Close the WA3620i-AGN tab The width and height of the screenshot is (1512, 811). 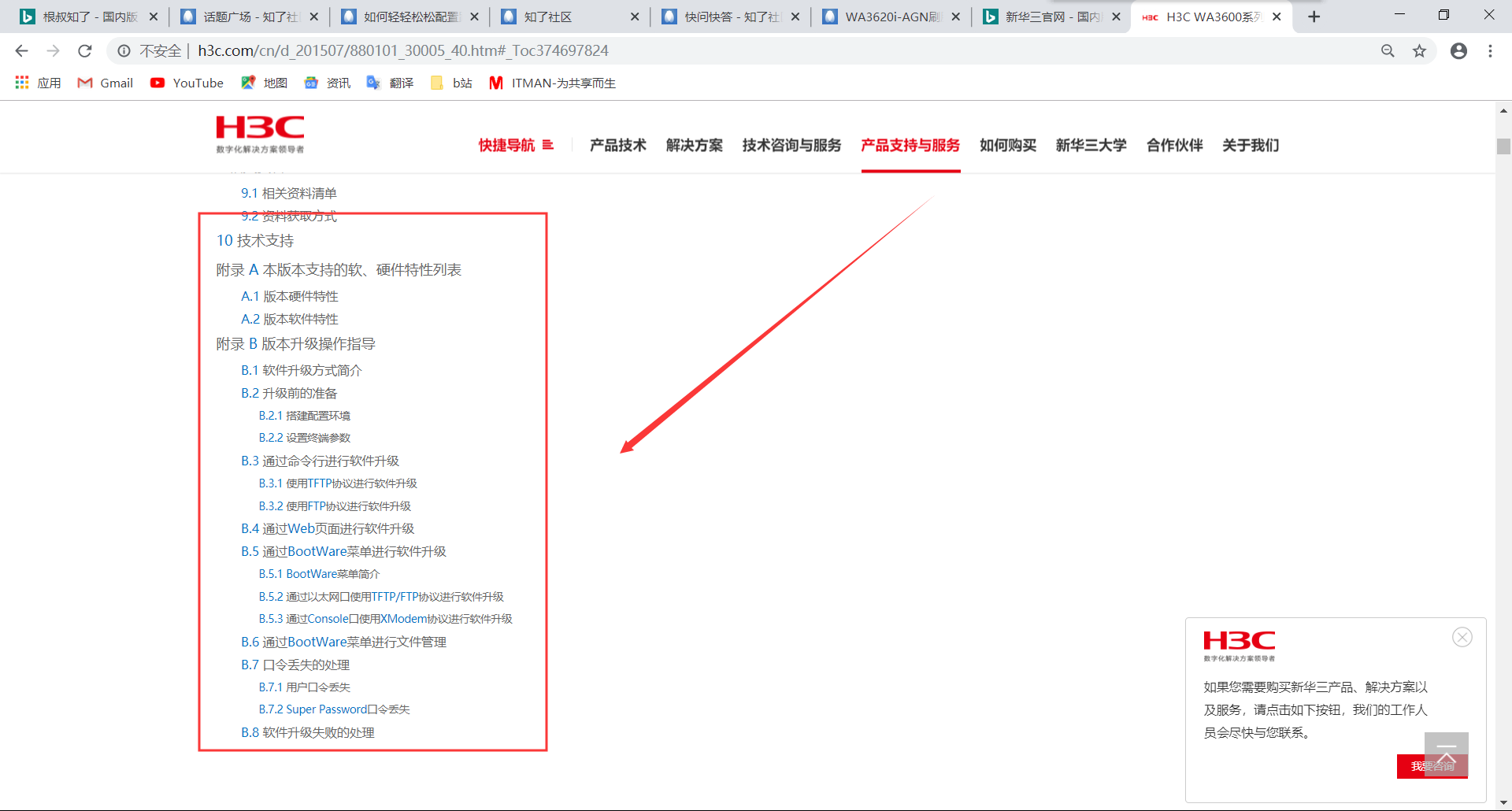[955, 17]
